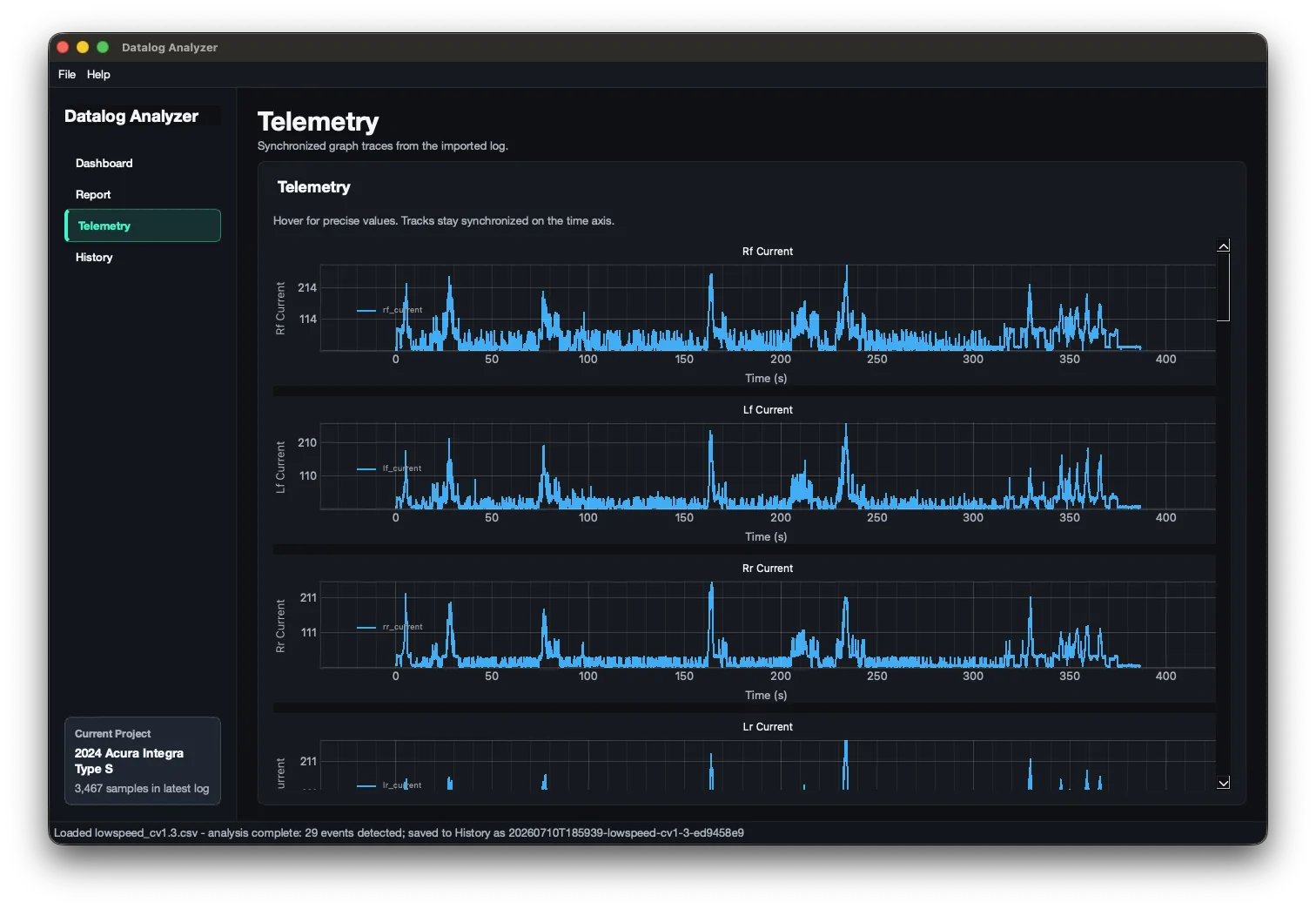Open the Help menu

[98, 75]
